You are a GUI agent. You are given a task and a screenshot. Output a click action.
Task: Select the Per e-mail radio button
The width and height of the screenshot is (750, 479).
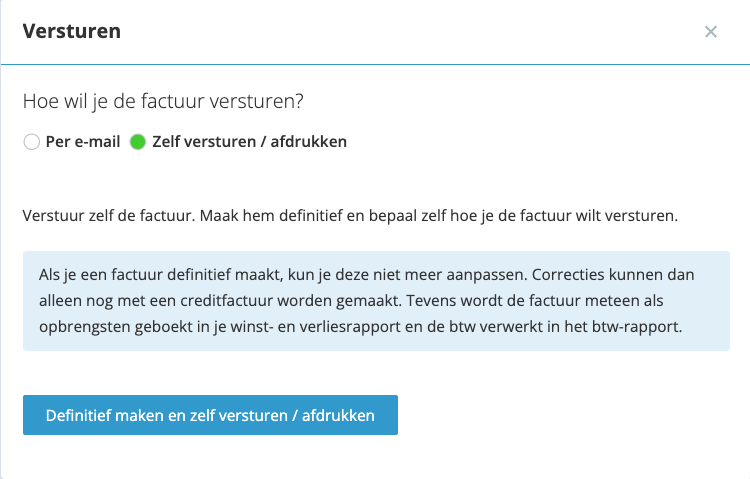click(x=32, y=142)
